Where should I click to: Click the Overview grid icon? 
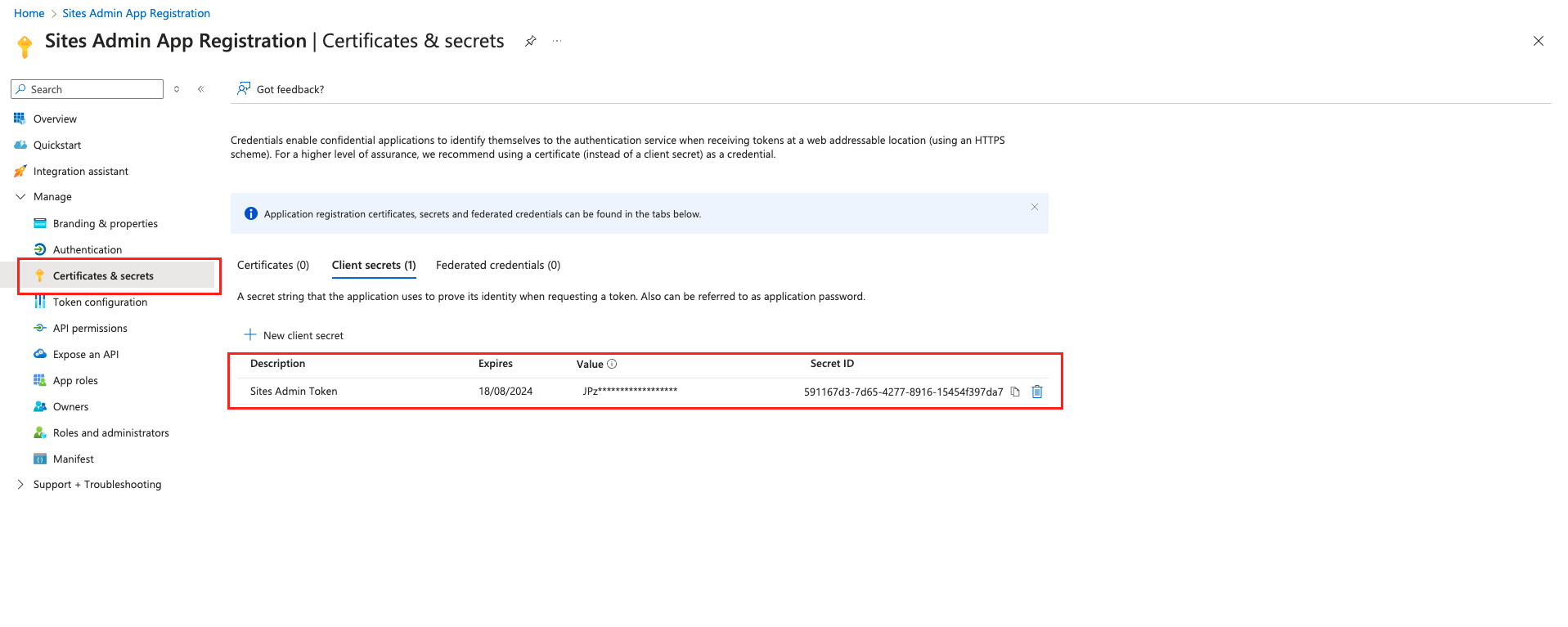coord(20,119)
